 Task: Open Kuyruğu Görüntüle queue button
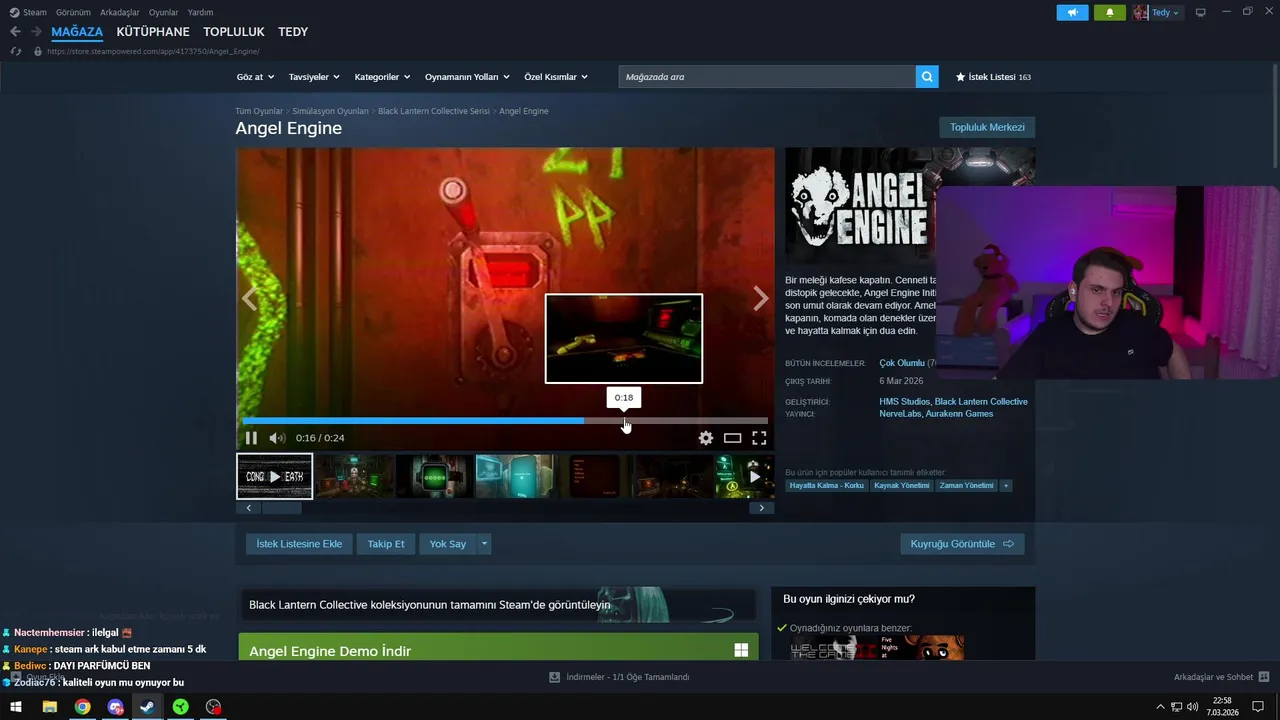962,544
